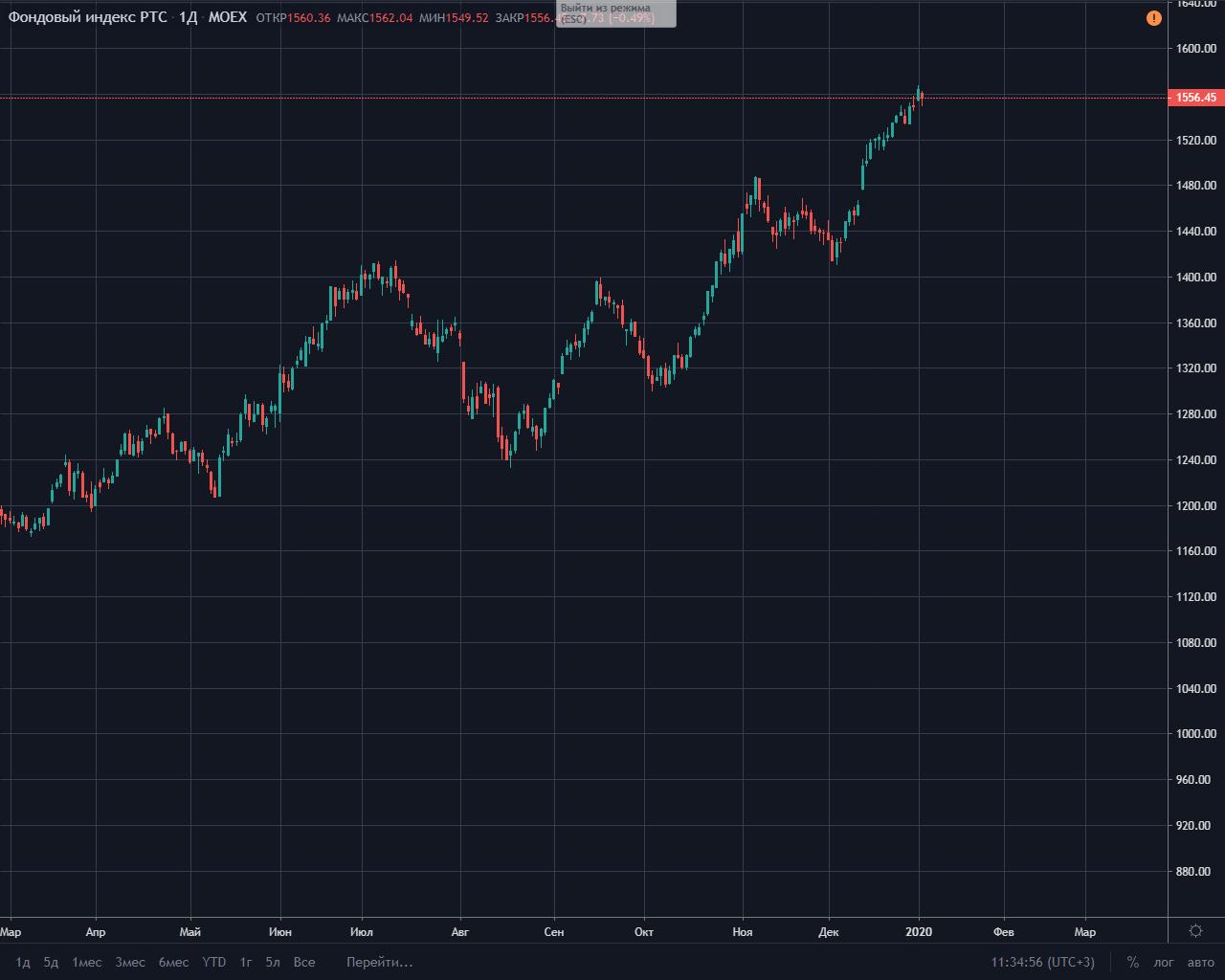Viewport: 1225px width, 980px height.
Task: Switch to the 3мес range
Action: pos(130,962)
